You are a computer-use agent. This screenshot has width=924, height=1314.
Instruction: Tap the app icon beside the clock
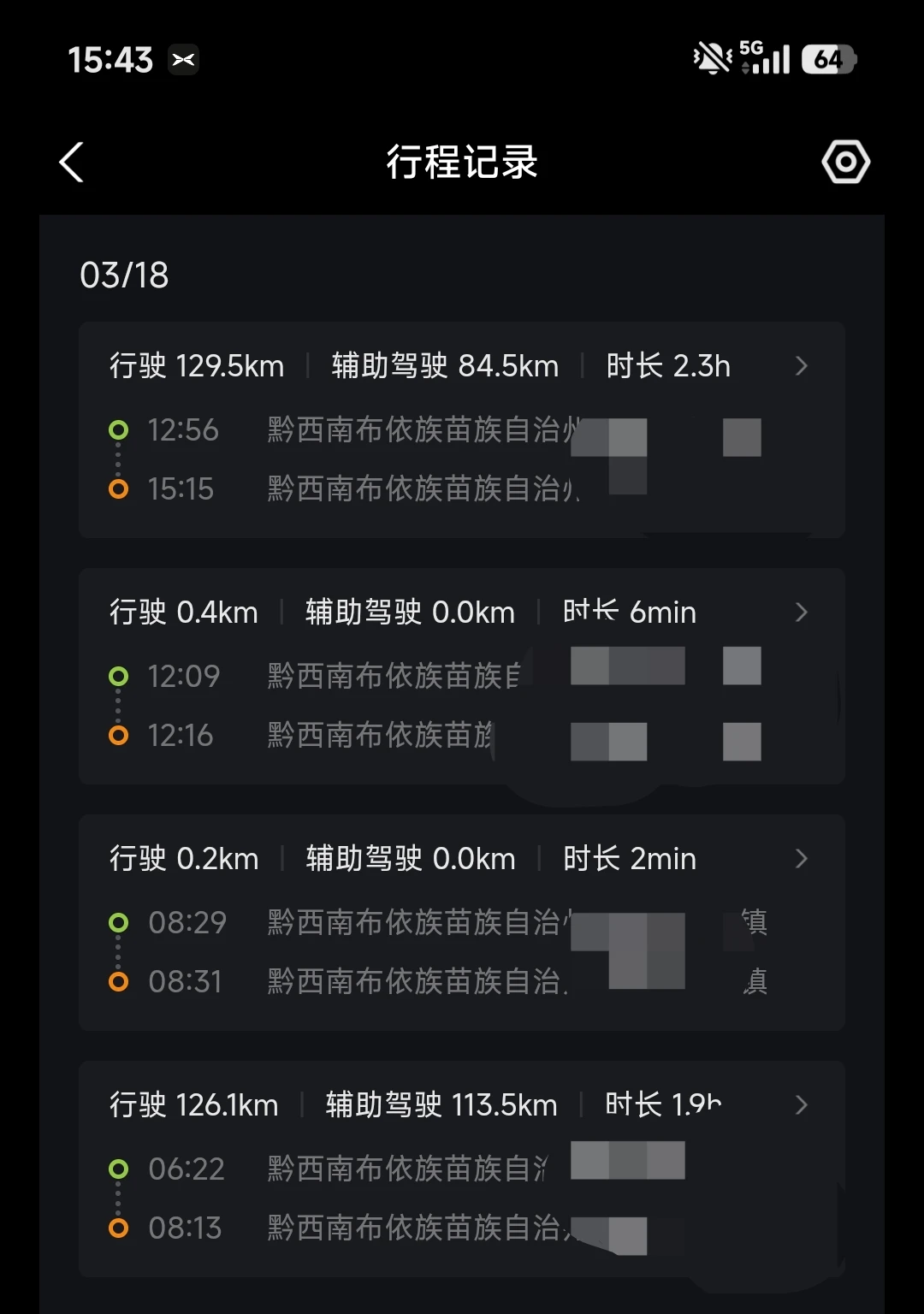[183, 59]
